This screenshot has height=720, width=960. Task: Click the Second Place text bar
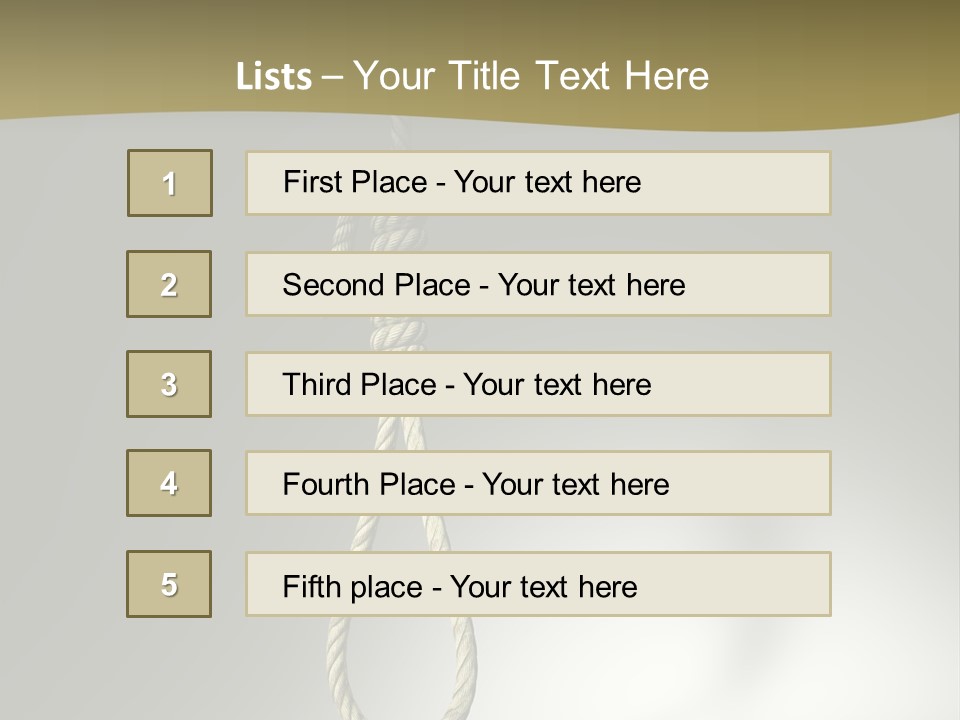point(538,284)
